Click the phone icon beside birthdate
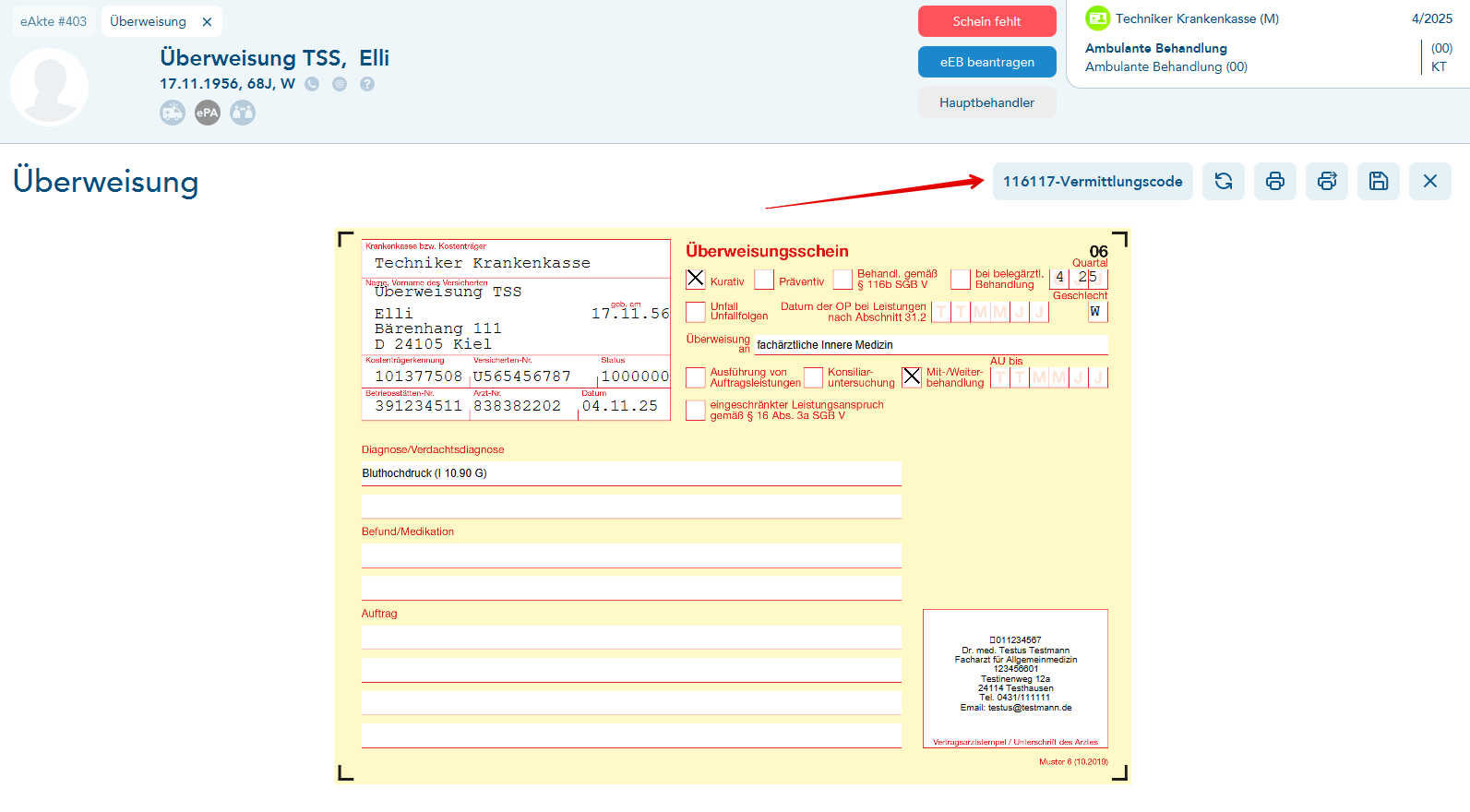The height and width of the screenshot is (812, 1470). (x=312, y=84)
